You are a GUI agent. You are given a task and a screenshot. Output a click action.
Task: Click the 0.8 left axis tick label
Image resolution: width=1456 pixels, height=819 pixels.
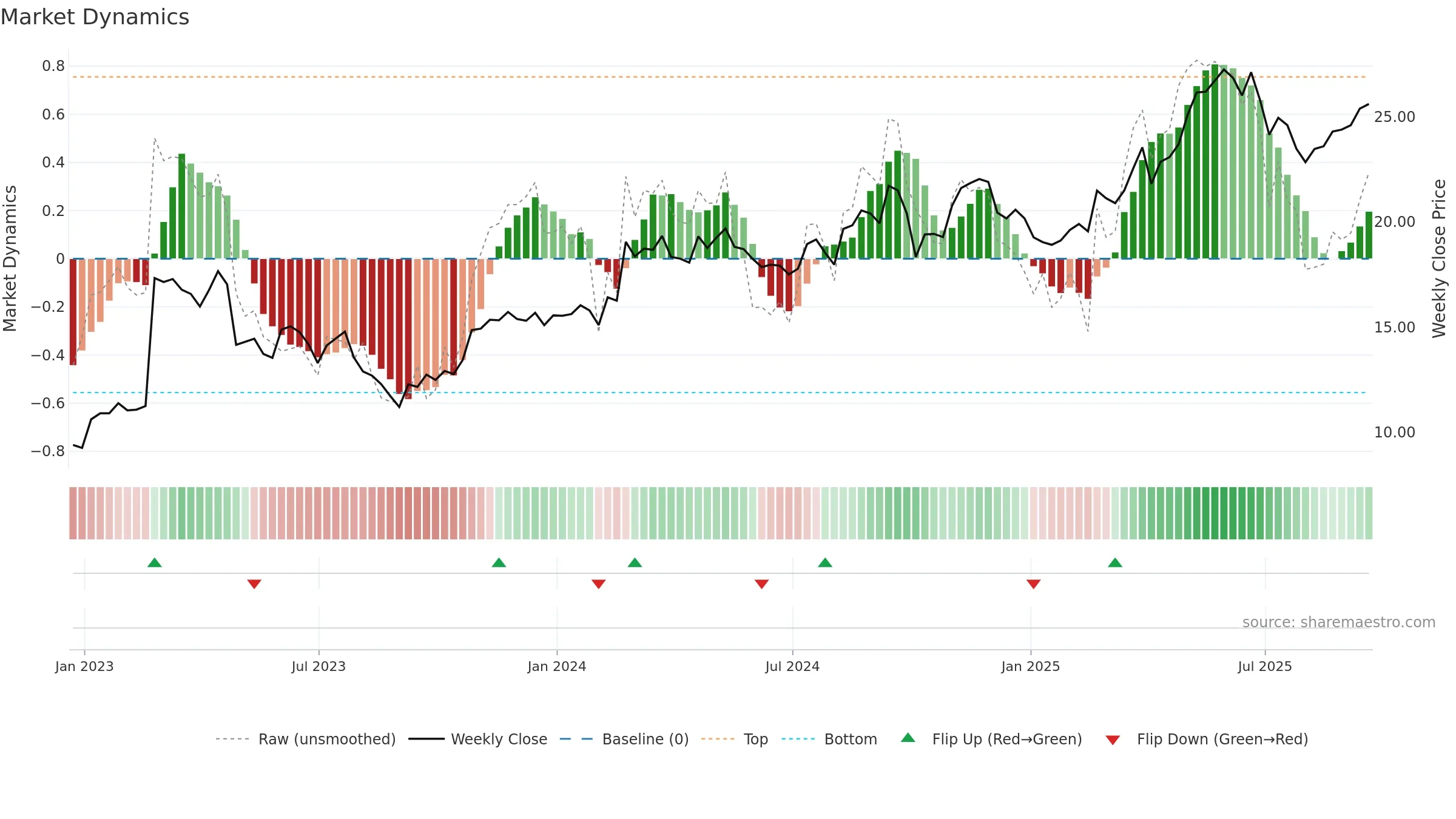coord(53,66)
